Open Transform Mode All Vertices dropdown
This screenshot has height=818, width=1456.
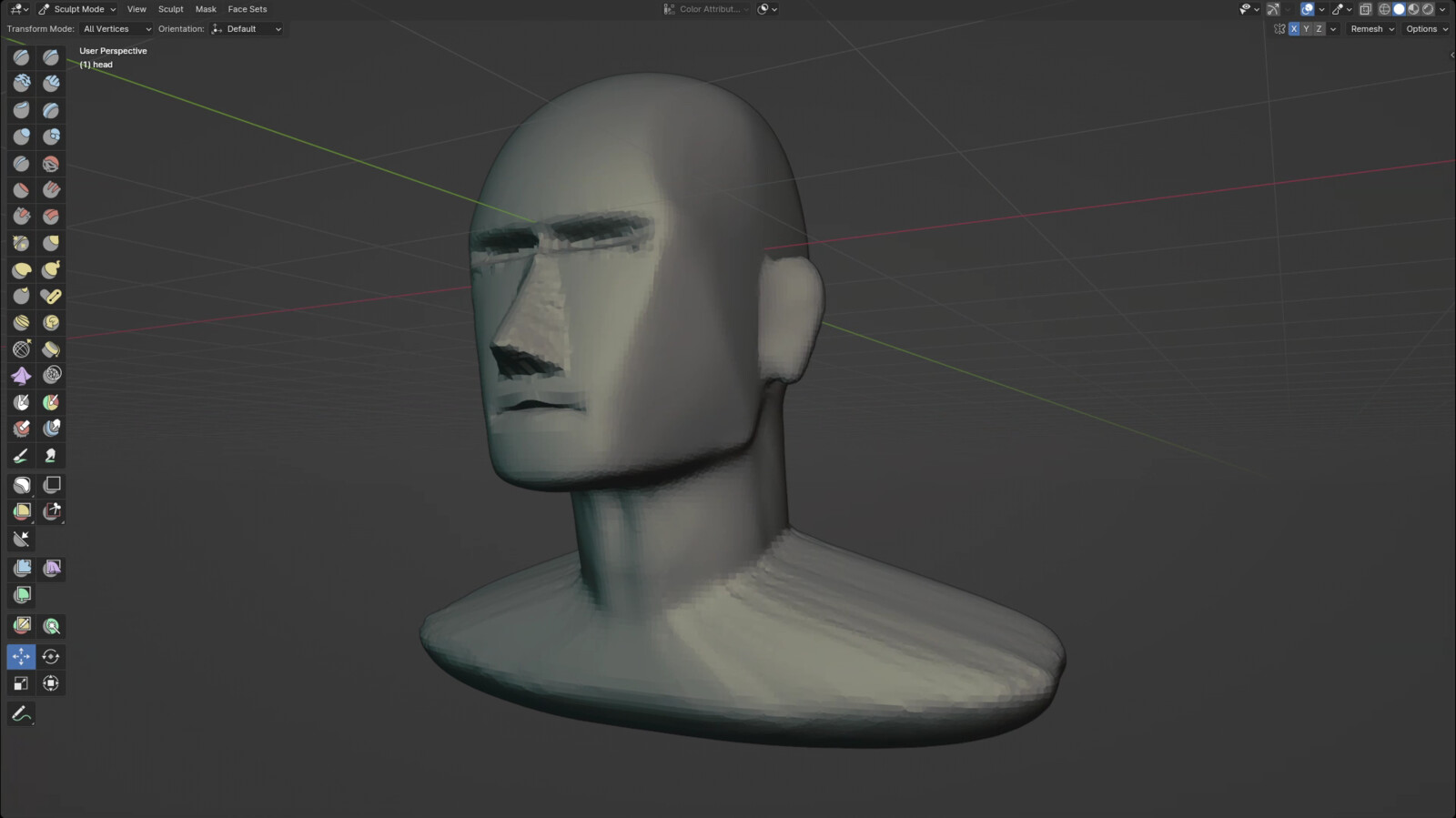[x=116, y=29]
